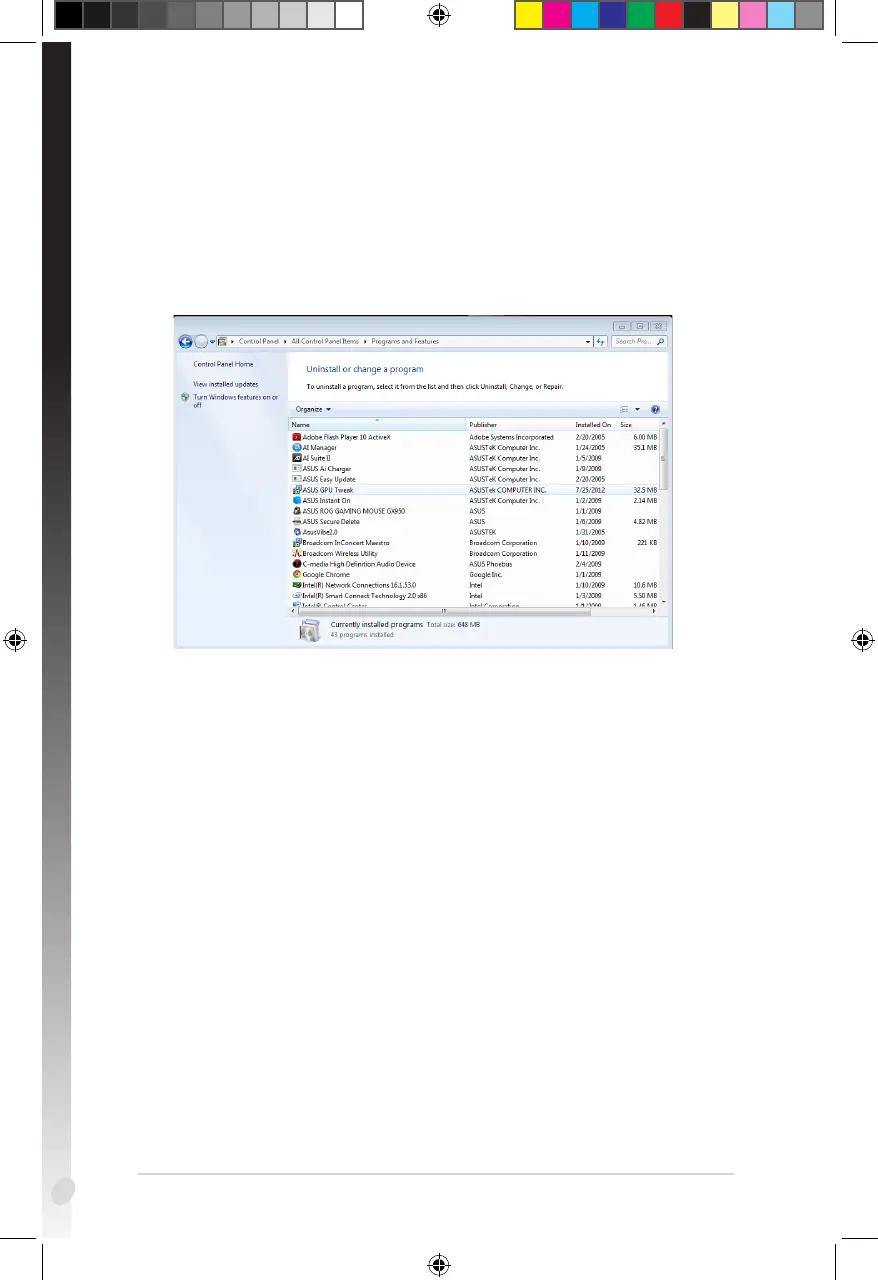Click the Adobe Flash Player program icon
878x1280 pixels.
[296, 437]
